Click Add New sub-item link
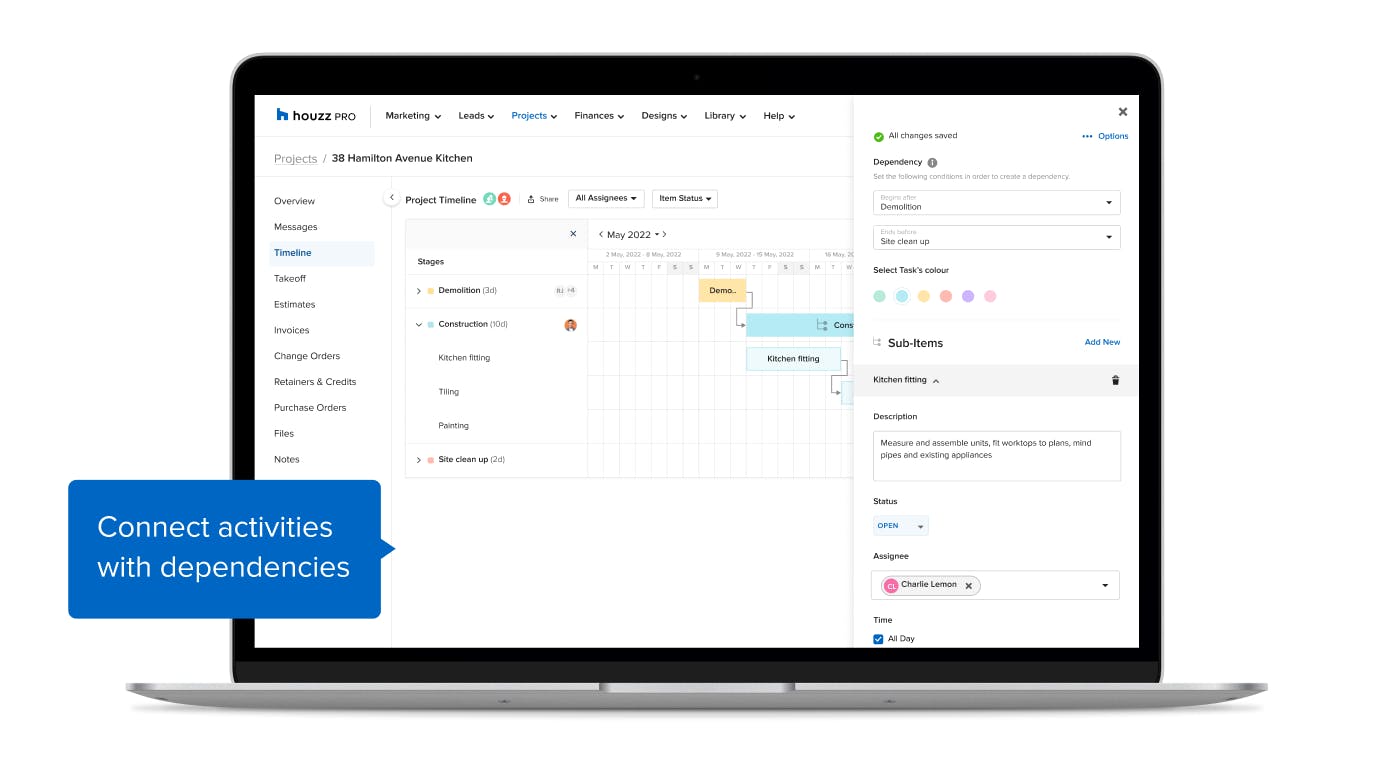This screenshot has width=1380, height=760. [1102, 342]
